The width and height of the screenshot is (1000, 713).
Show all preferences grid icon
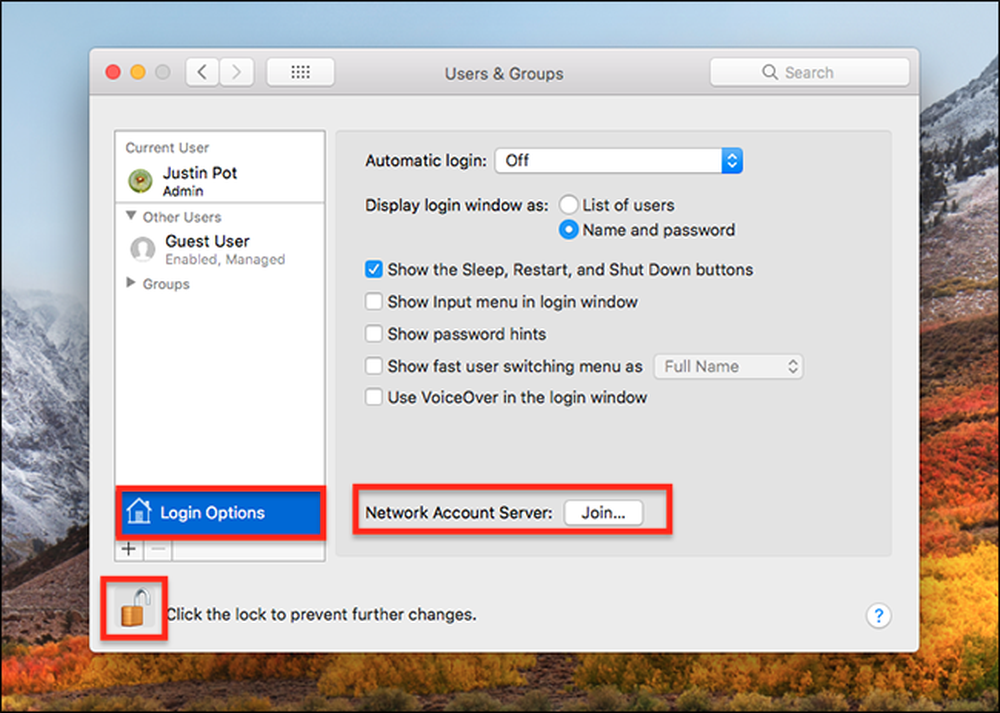click(x=300, y=72)
